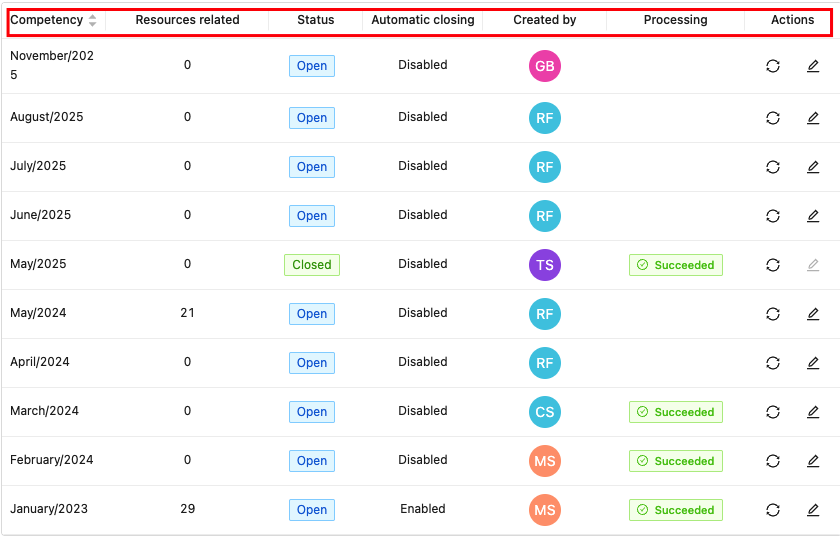Reprocess the April/2024 competency
840x536 pixels.
773,363
